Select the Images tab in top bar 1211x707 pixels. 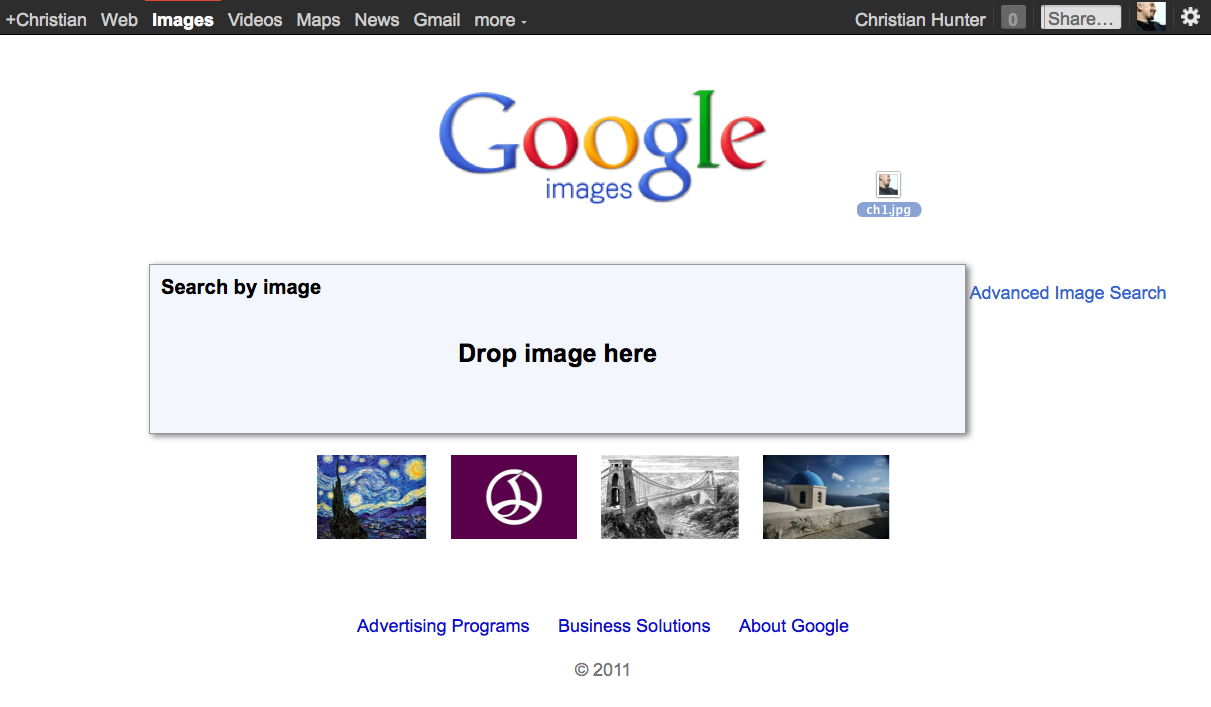(183, 20)
